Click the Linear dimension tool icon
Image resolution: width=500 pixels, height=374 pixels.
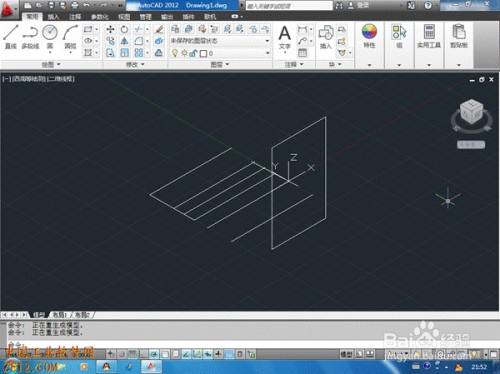click(x=302, y=29)
